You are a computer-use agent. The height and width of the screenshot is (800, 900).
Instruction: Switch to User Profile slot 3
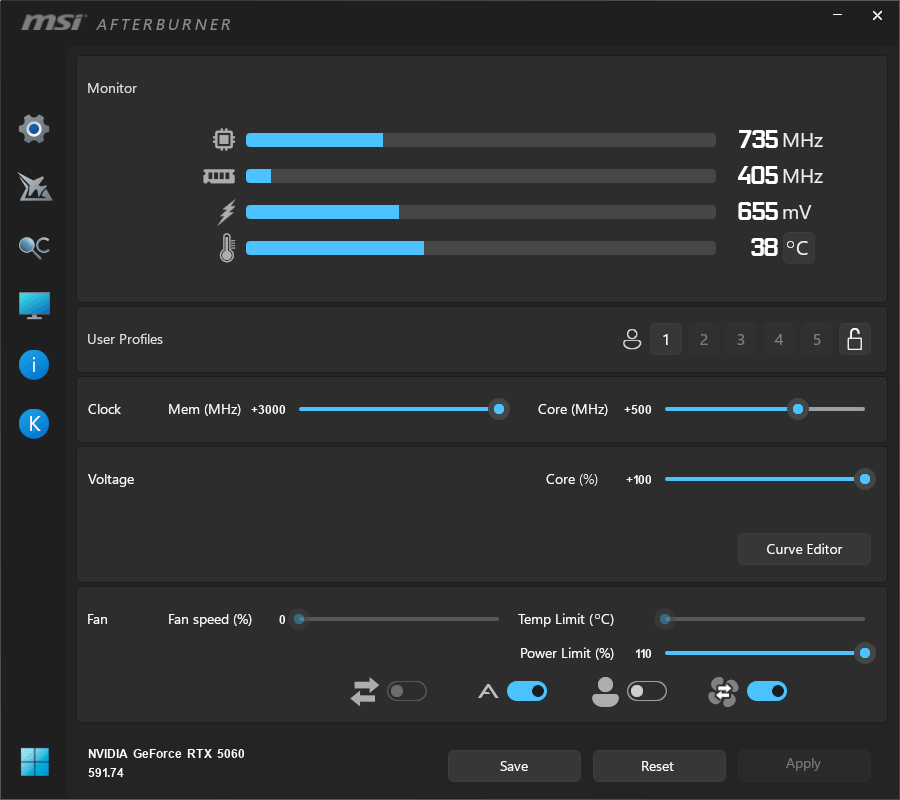click(740, 339)
